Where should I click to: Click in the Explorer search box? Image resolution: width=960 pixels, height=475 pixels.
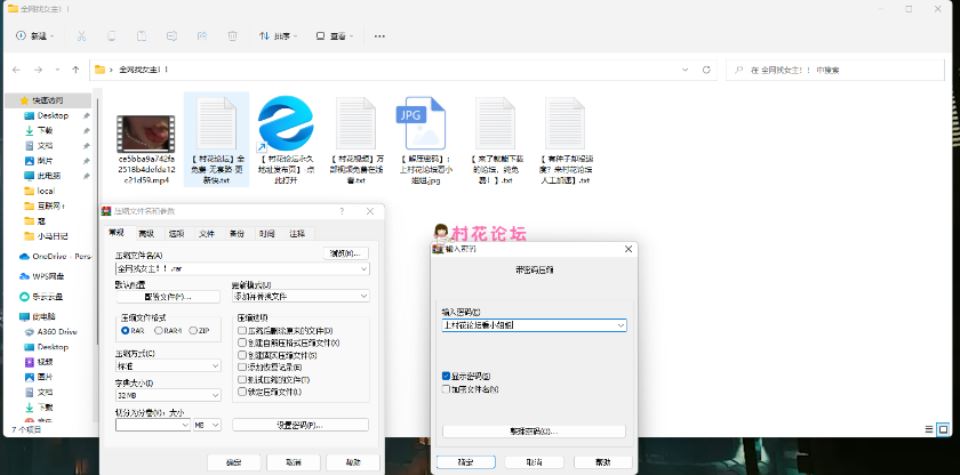[x=835, y=70]
